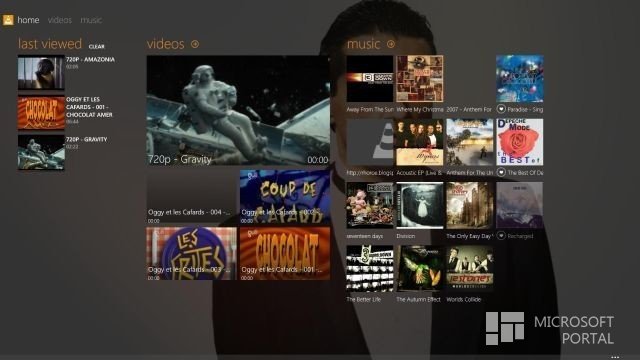Image resolution: width=640 pixels, height=360 pixels.
Task: Click the Paradise - Sing label text
Action: (x=525, y=109)
